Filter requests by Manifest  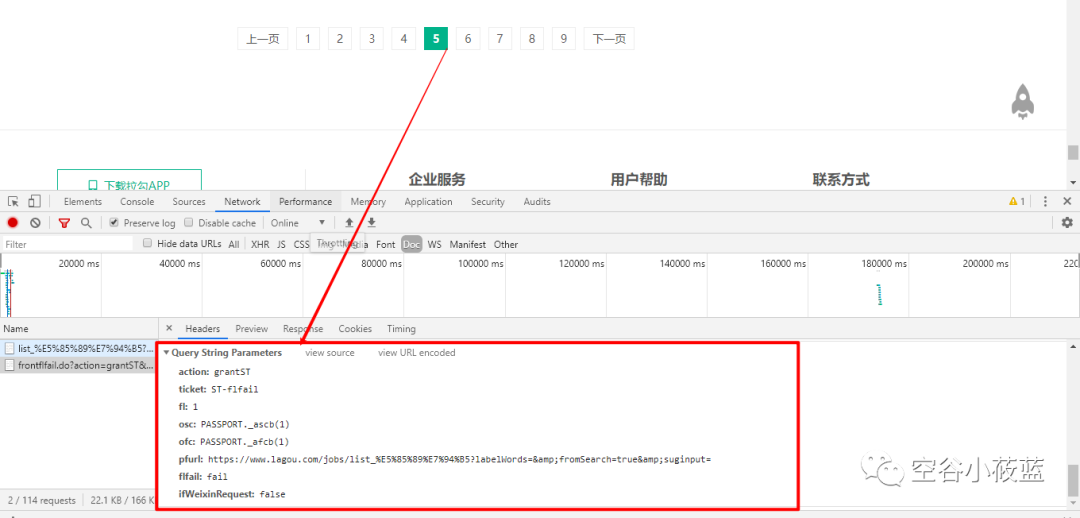(468, 244)
